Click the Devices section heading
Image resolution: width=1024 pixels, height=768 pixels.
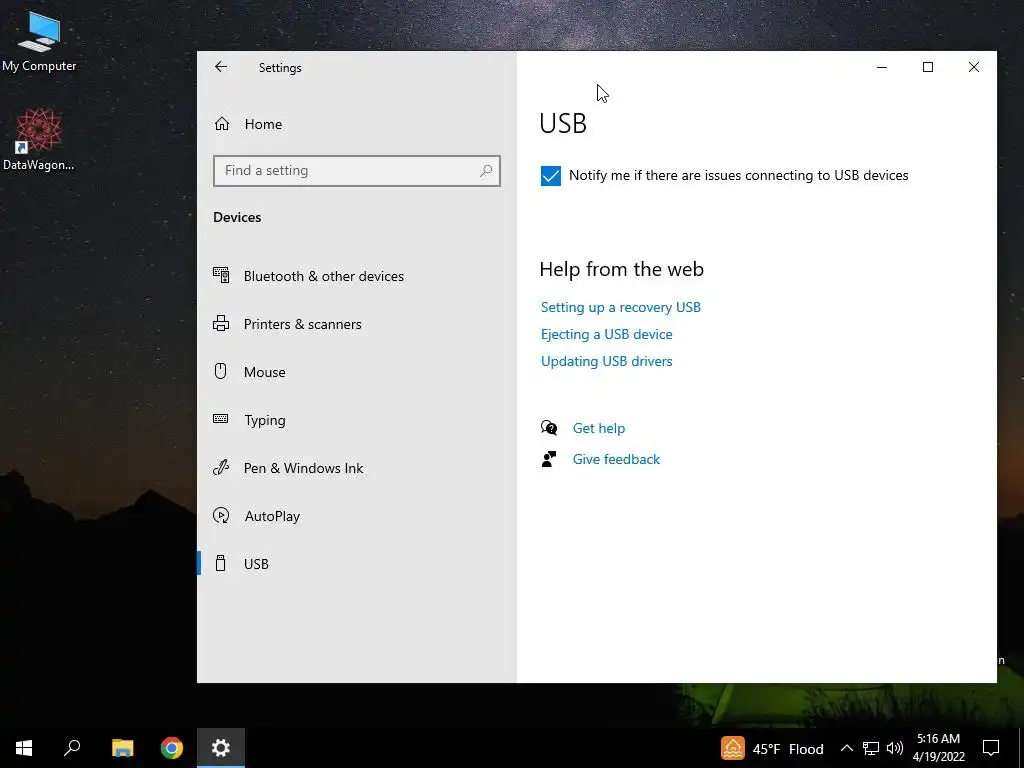(237, 217)
